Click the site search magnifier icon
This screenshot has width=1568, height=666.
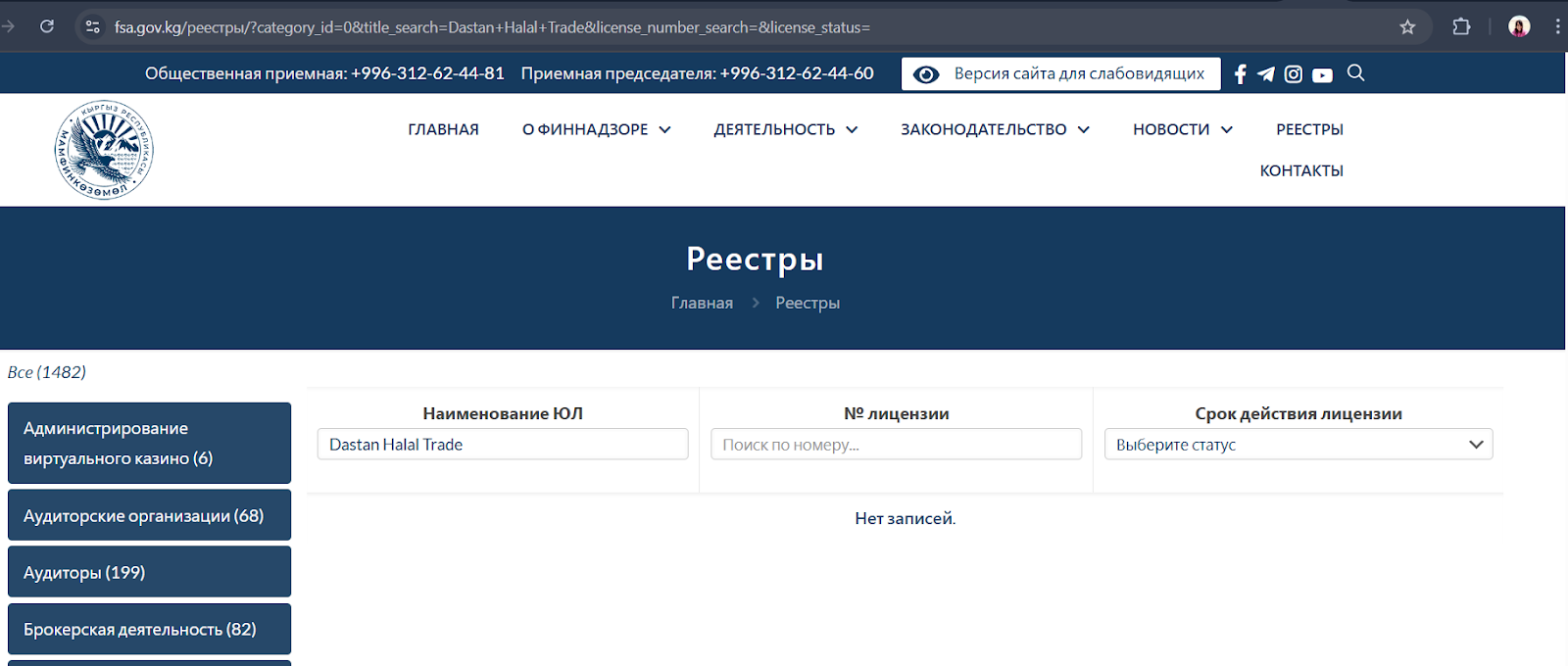[1356, 72]
